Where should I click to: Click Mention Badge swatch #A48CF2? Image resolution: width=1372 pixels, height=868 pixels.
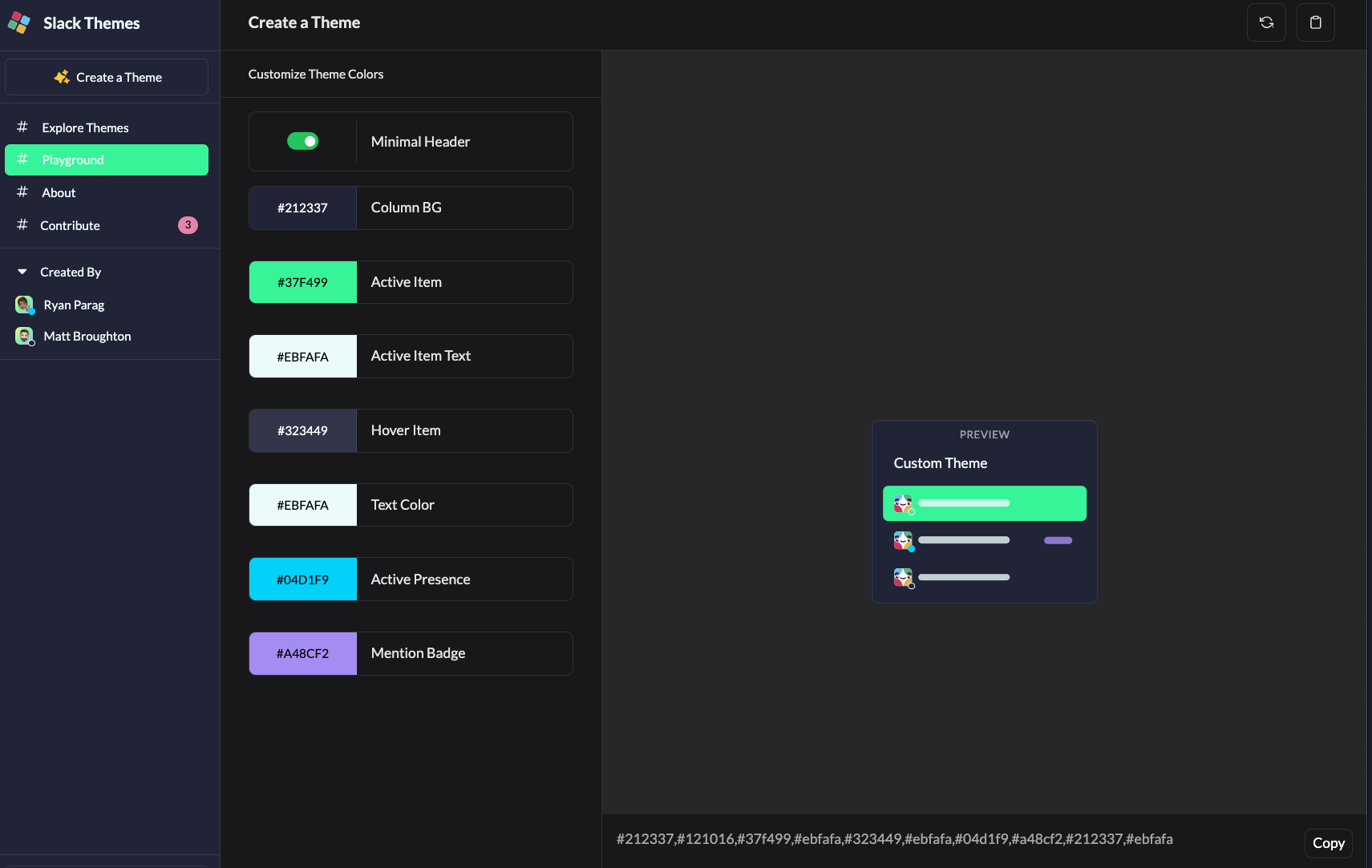coord(303,653)
